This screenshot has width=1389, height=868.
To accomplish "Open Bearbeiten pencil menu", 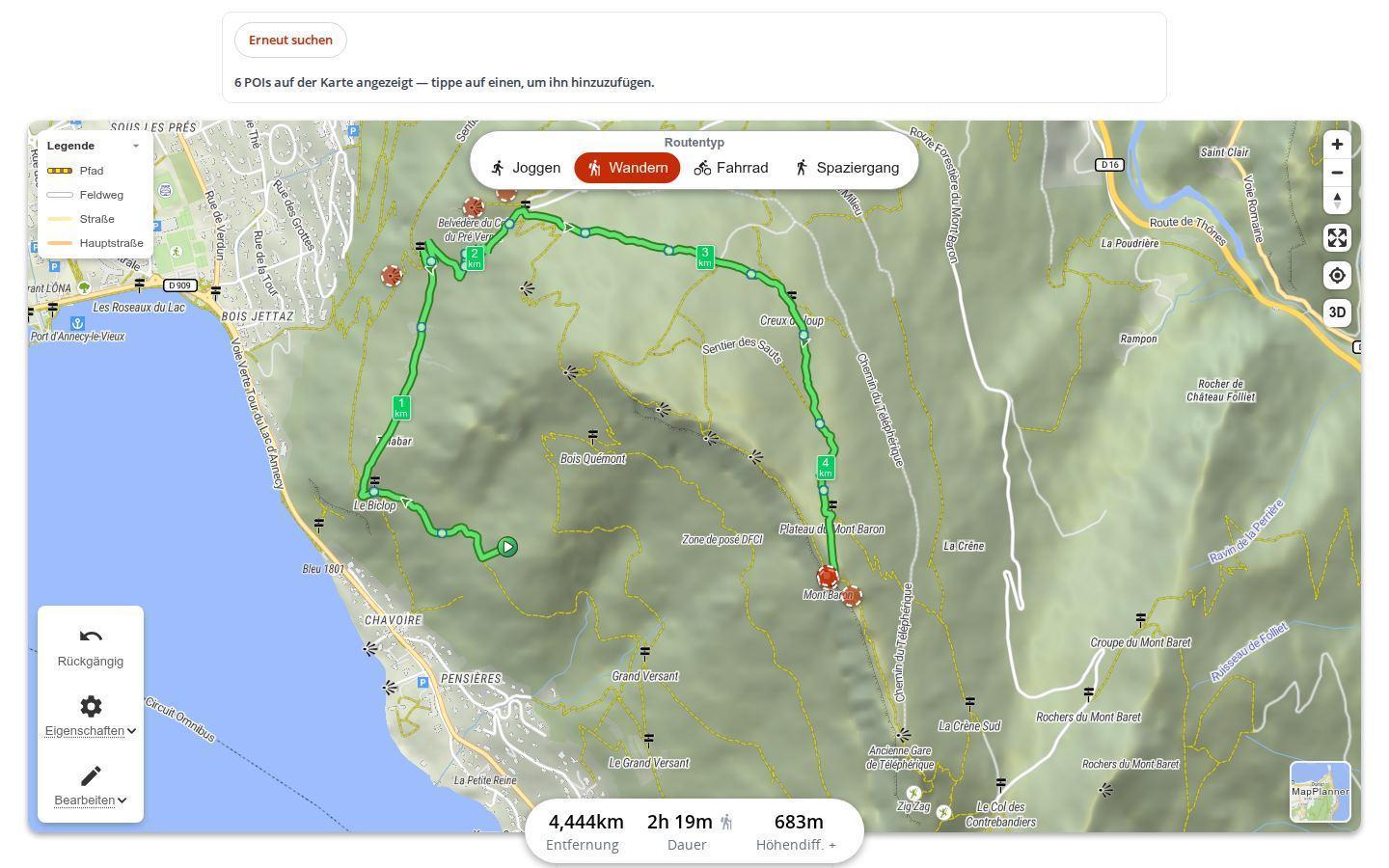I will coord(91,786).
